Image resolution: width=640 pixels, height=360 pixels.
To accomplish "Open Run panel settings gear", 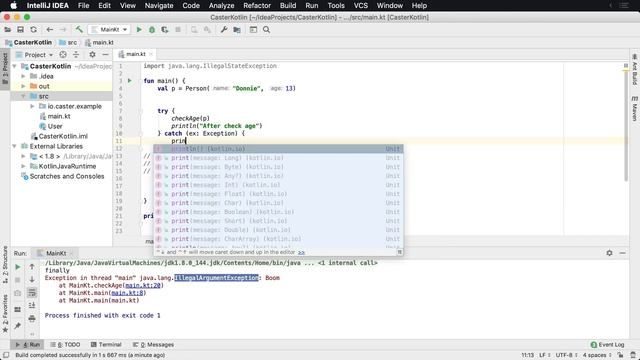I will pos(609,253).
